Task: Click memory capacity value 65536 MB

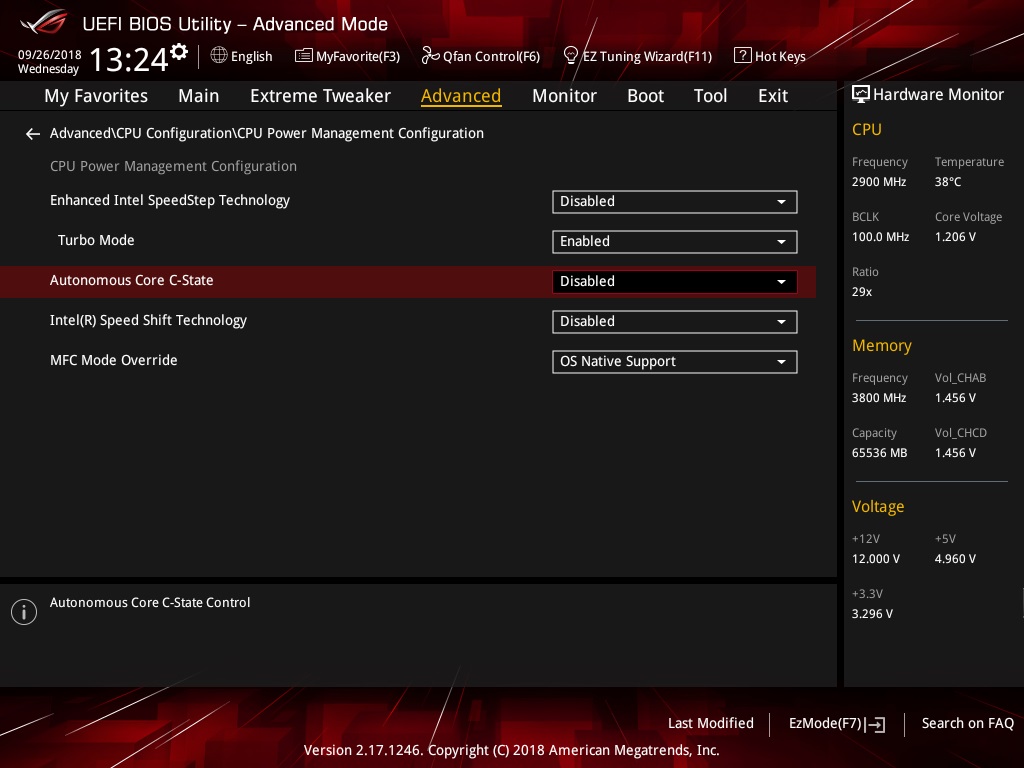Action: [x=879, y=453]
